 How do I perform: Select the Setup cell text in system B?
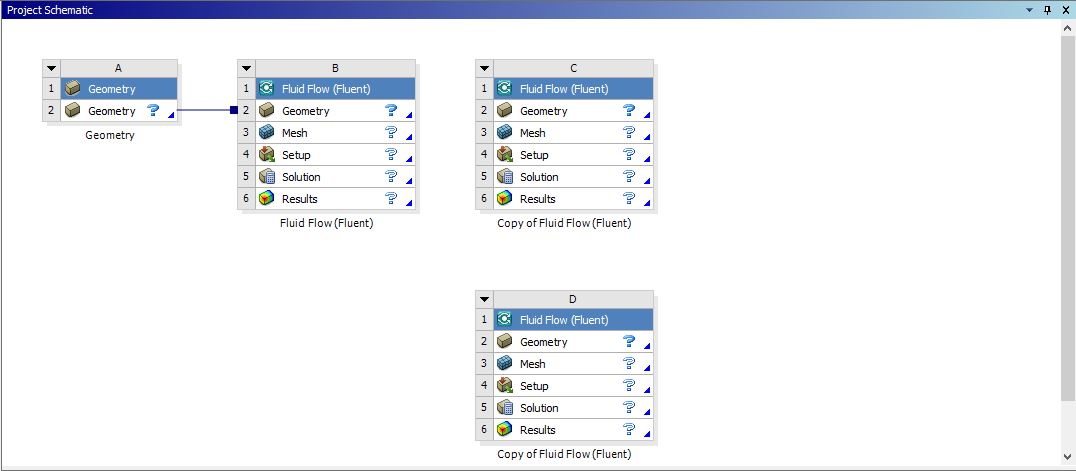(296, 154)
